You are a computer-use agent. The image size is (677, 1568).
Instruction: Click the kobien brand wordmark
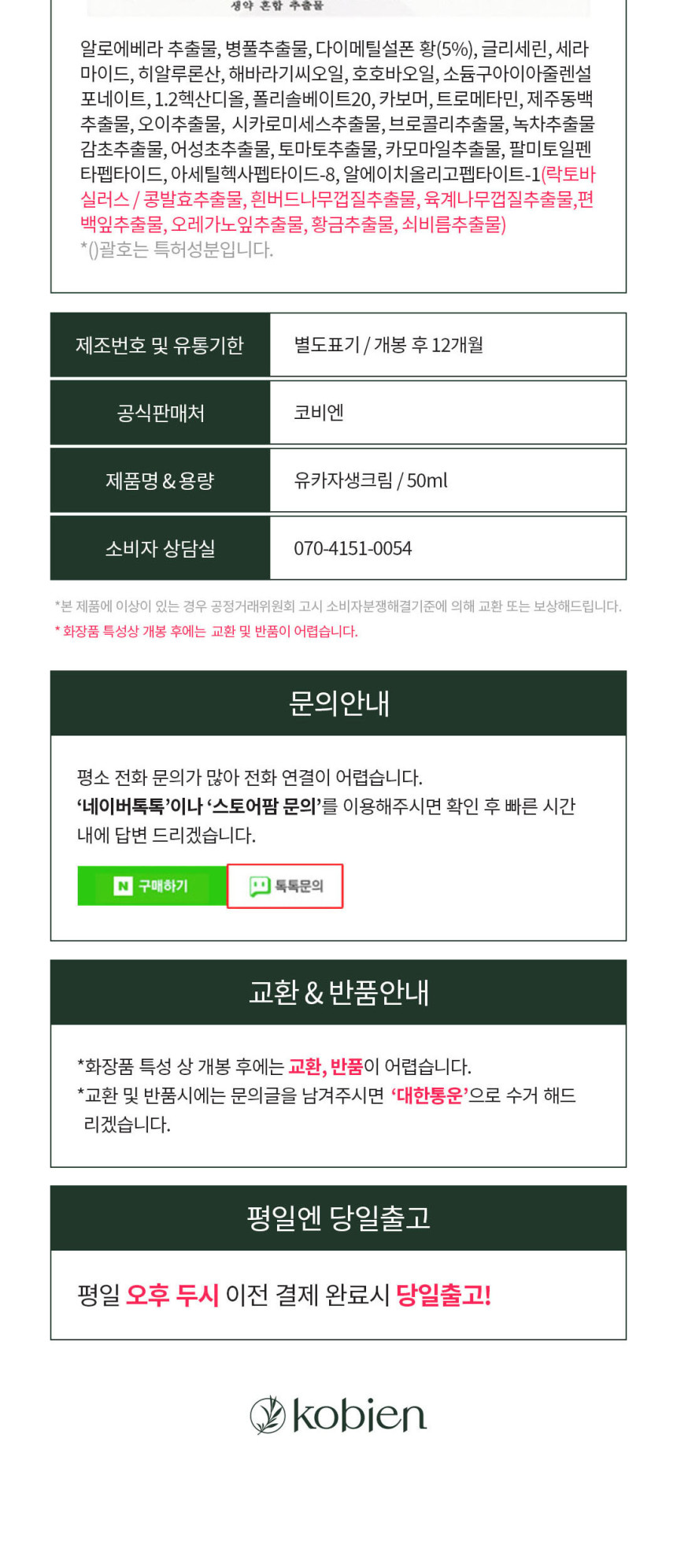359,1415
